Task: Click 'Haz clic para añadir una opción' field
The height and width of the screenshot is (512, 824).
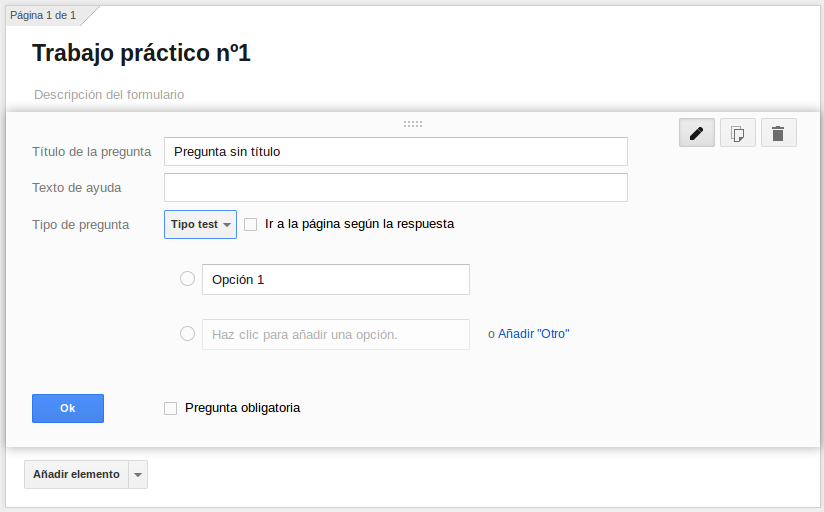Action: [x=335, y=334]
